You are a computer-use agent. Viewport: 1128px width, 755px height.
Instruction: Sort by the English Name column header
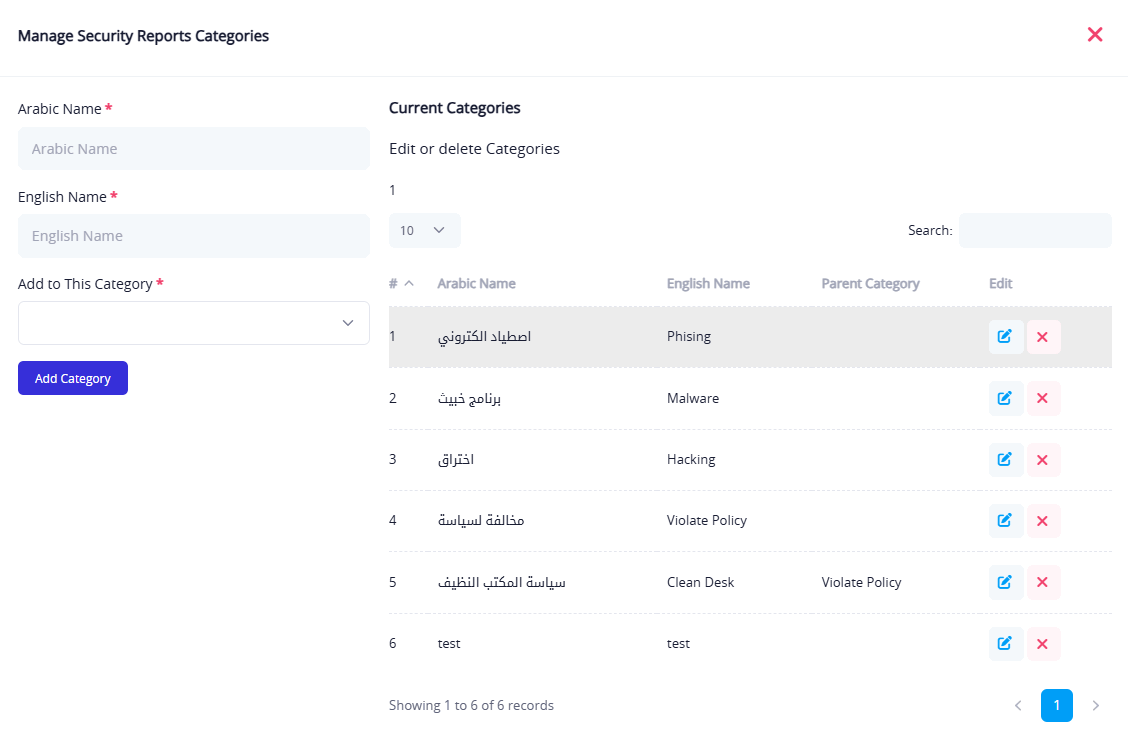coord(708,283)
